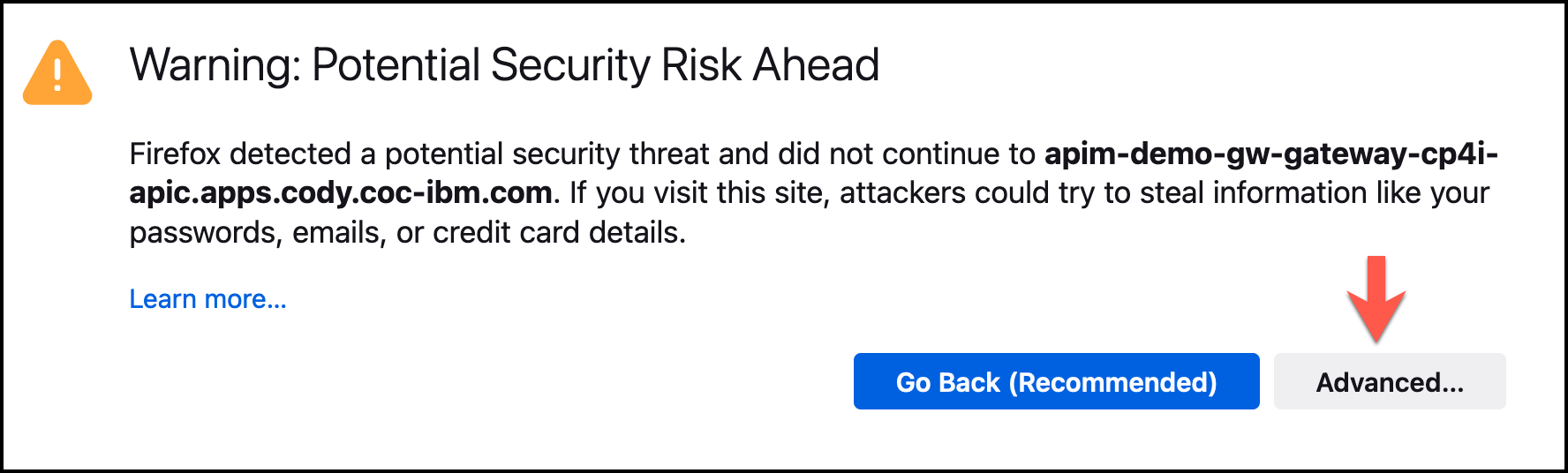Click the orange warning triangle icon

click(x=57, y=74)
